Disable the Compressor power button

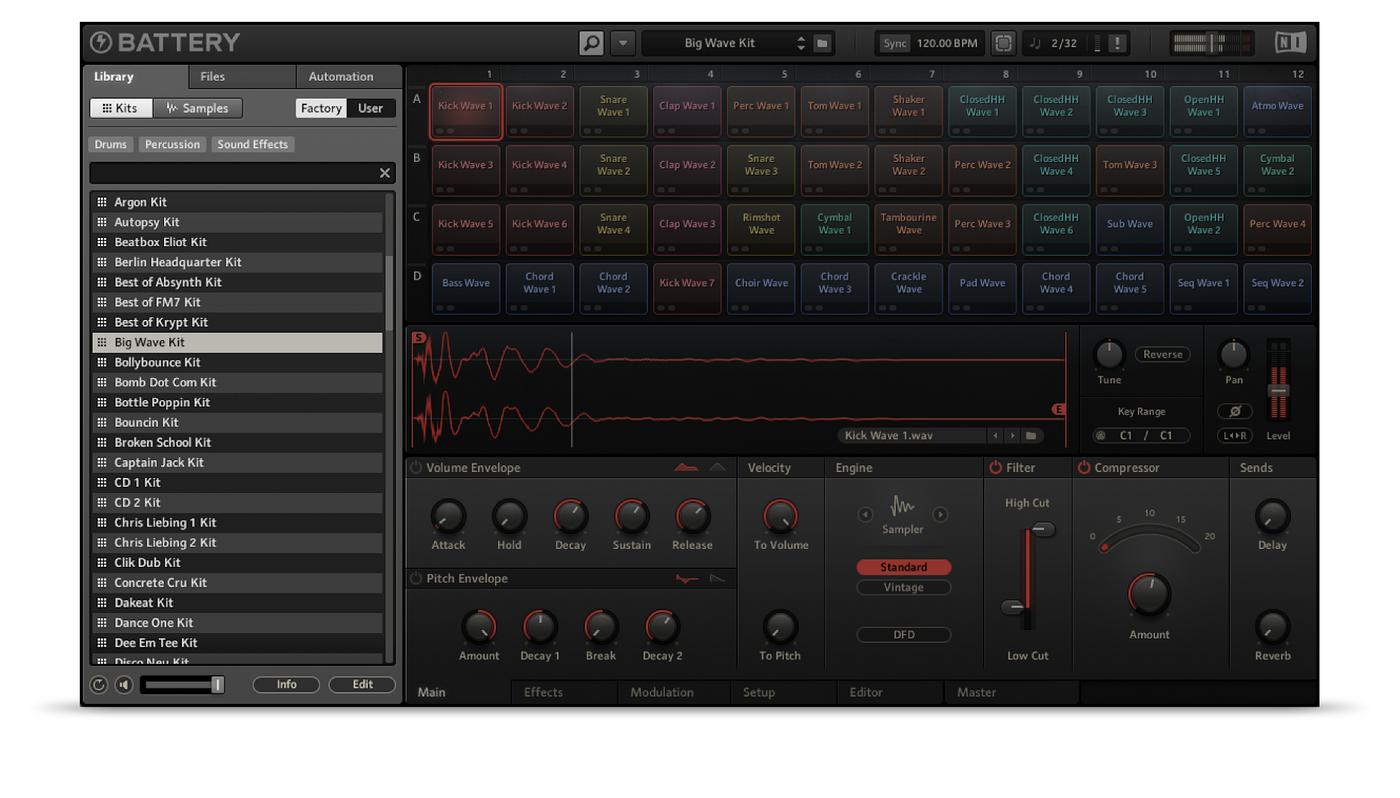coord(1084,468)
